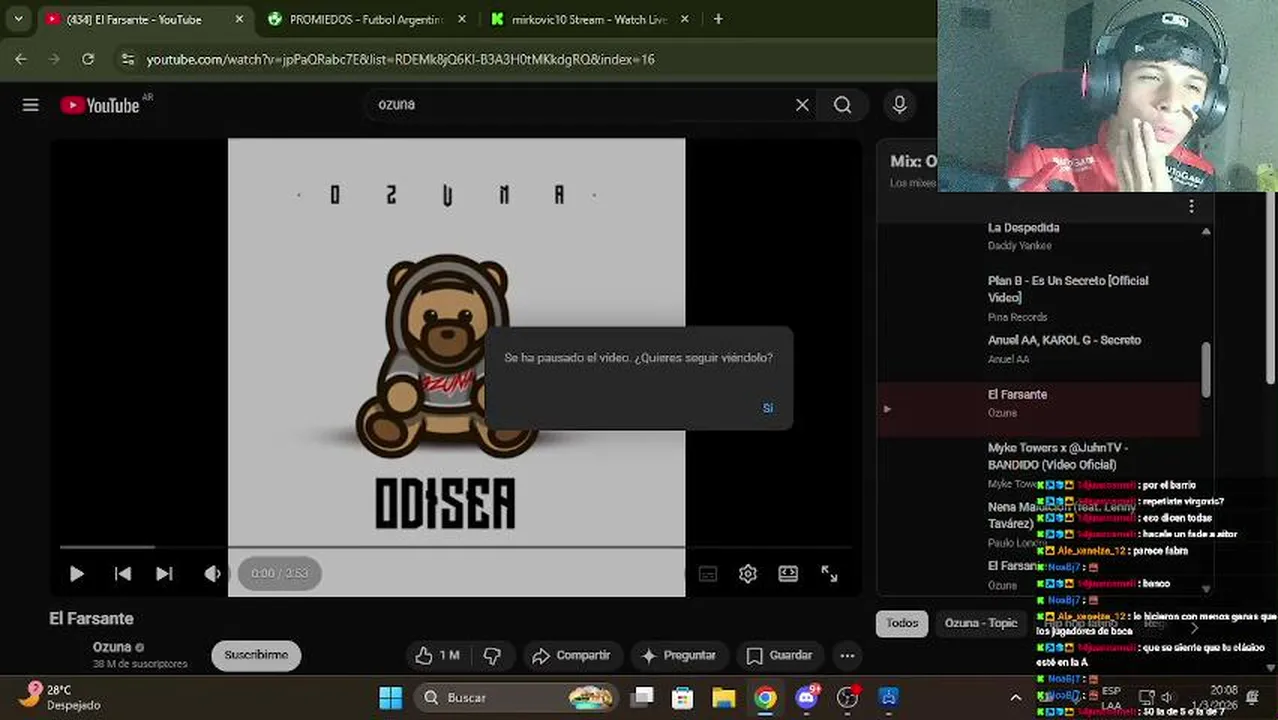Screen dimensions: 1278x720
Task: Click the video progress bar
Action: click(x=455, y=547)
